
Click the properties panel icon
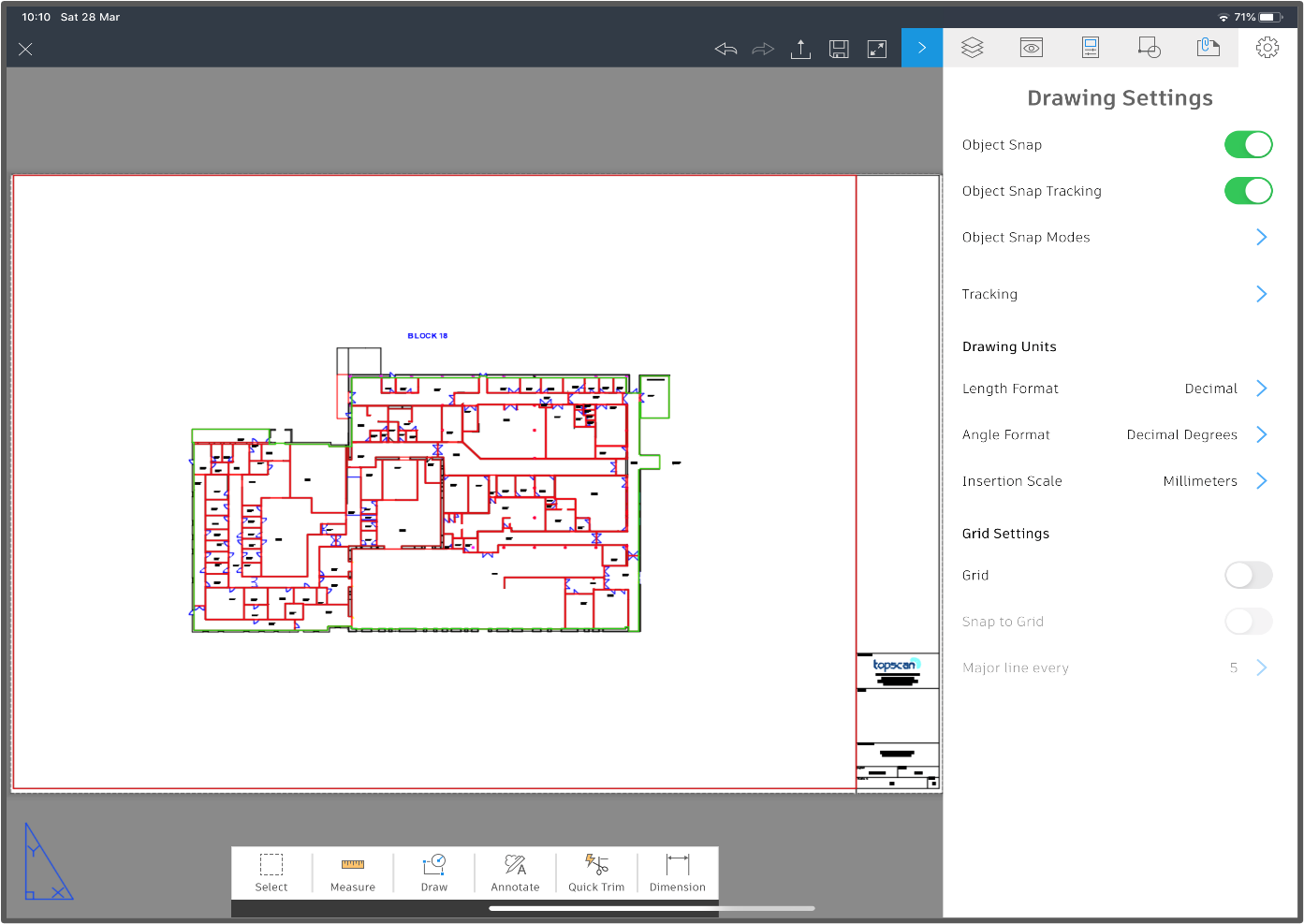[x=1090, y=47]
